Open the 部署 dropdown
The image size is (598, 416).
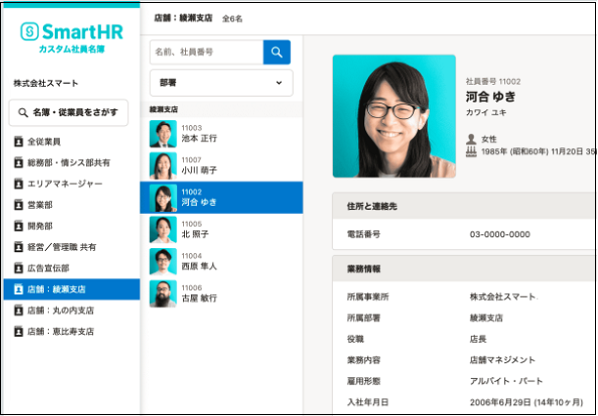[x=222, y=83]
